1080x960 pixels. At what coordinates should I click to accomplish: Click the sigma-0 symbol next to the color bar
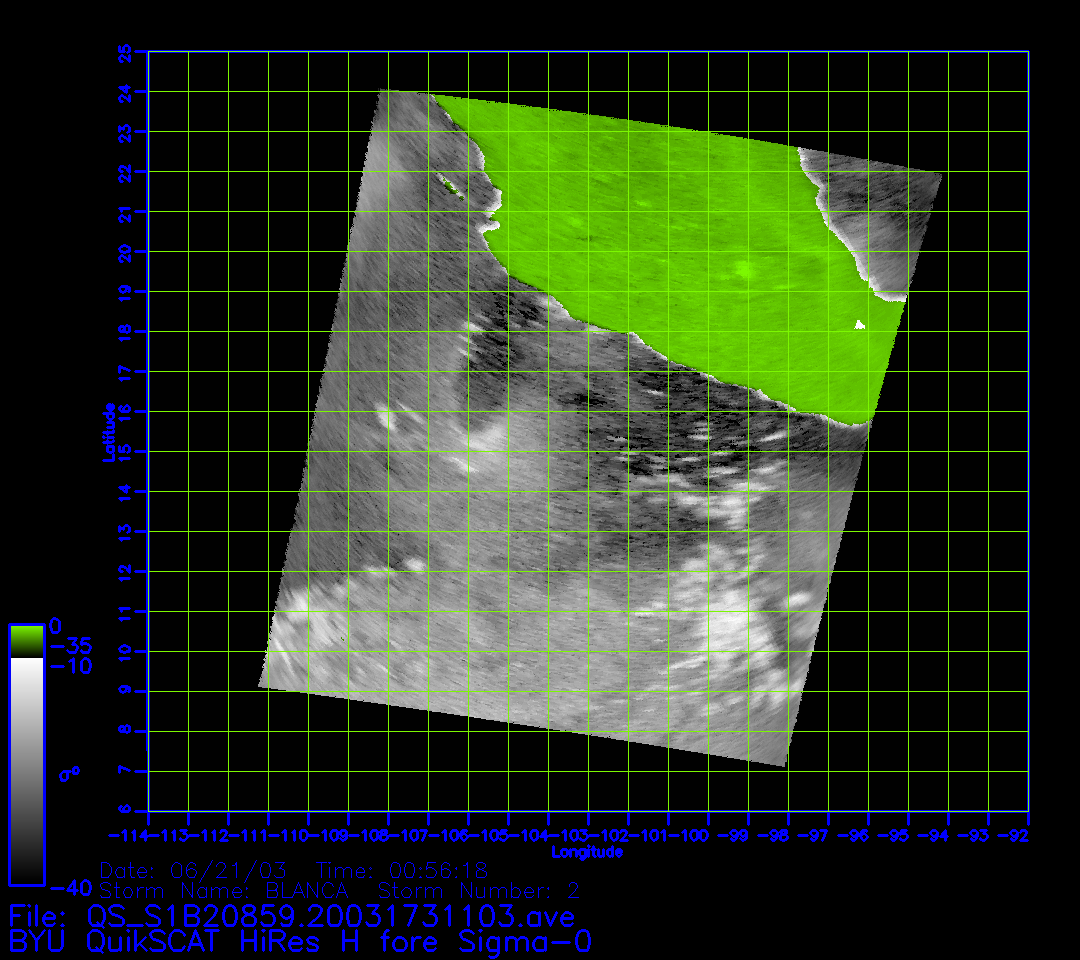pyautogui.click(x=70, y=773)
